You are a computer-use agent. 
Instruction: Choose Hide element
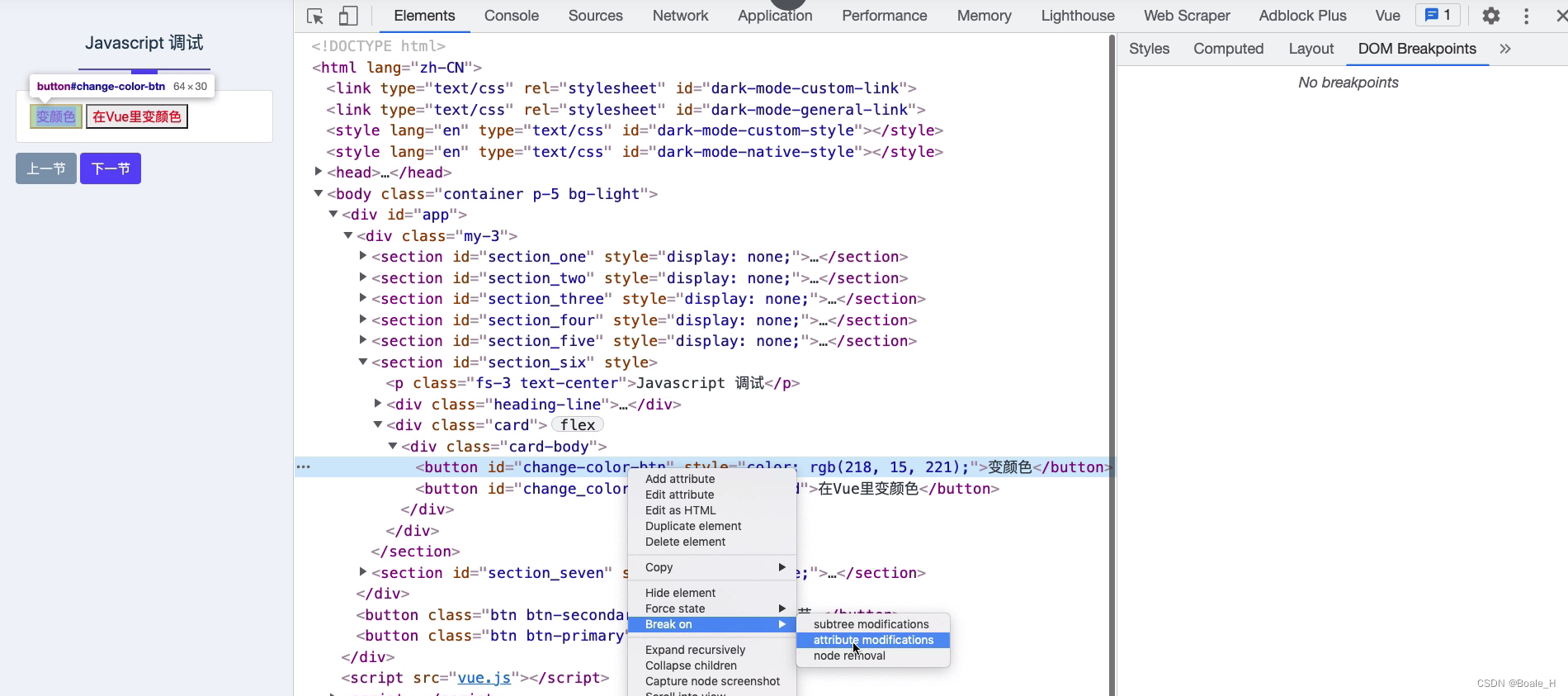(711, 593)
